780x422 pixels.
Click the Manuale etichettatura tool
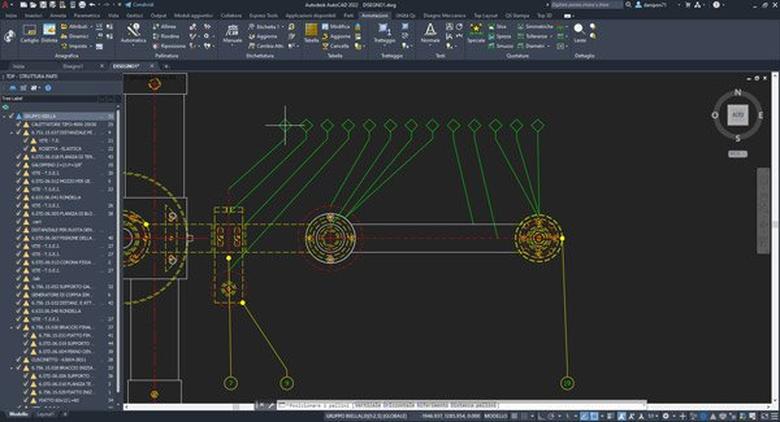coord(232,34)
